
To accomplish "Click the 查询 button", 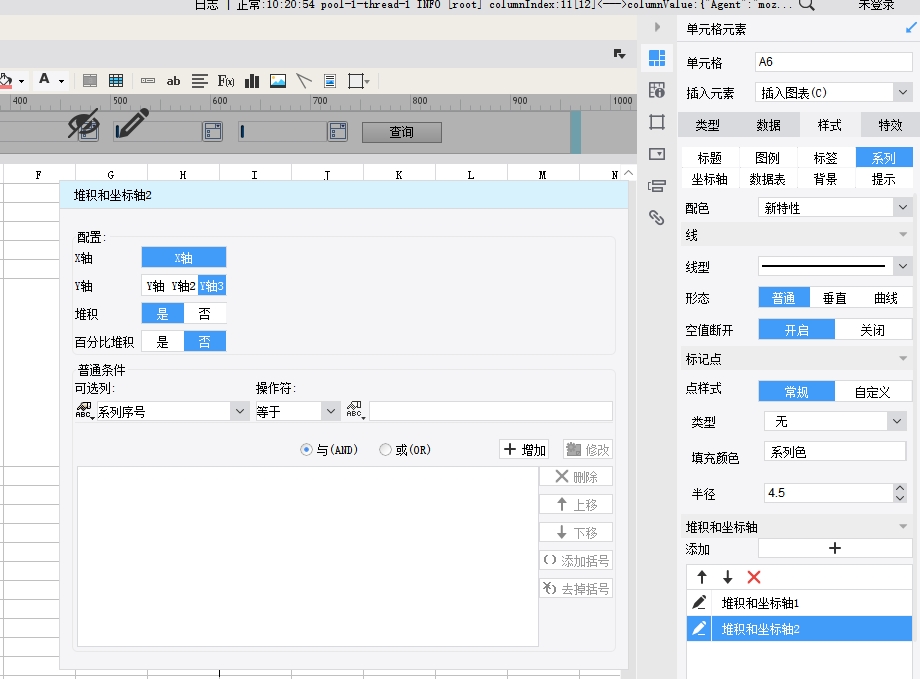I will pos(402,133).
